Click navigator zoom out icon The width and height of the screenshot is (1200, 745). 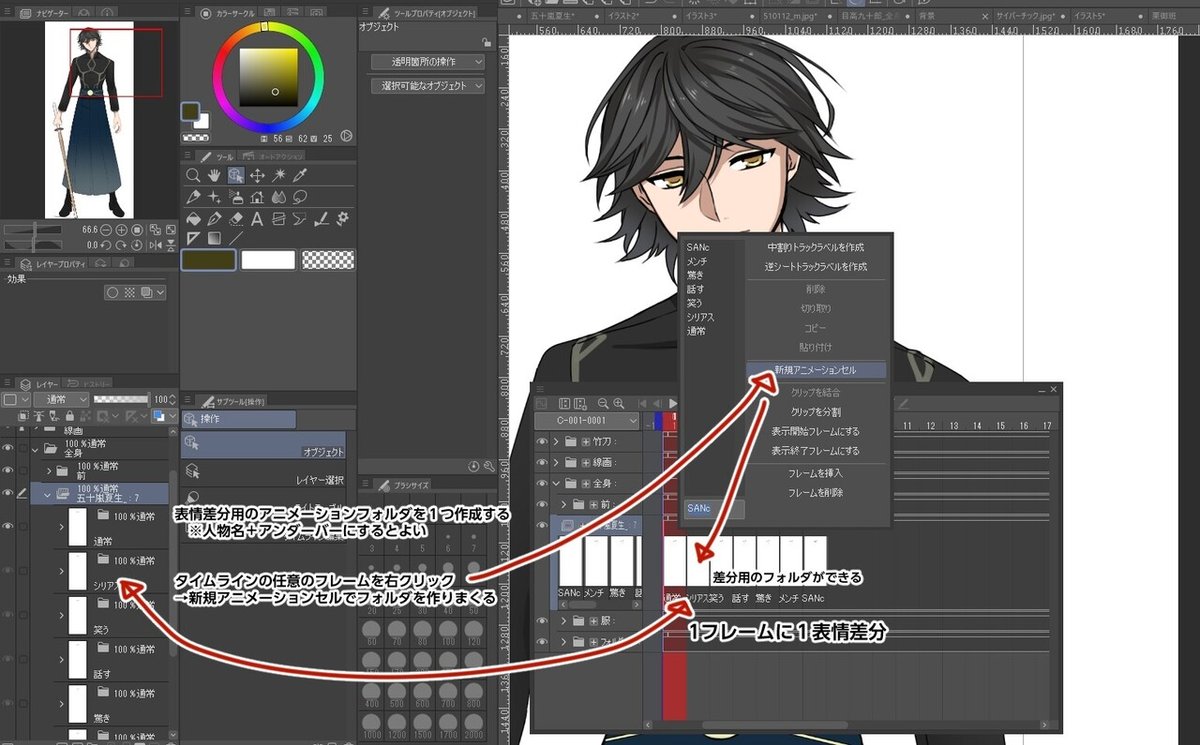click(106, 229)
